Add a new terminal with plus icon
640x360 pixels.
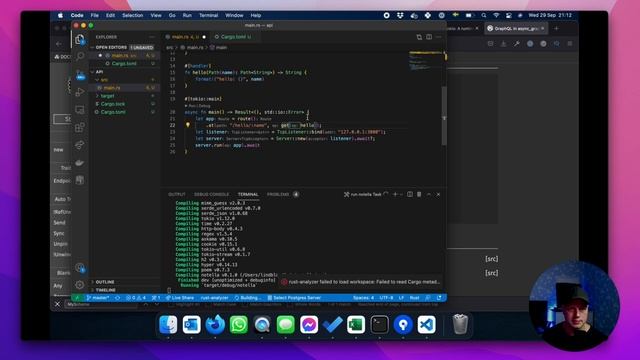(x=395, y=194)
